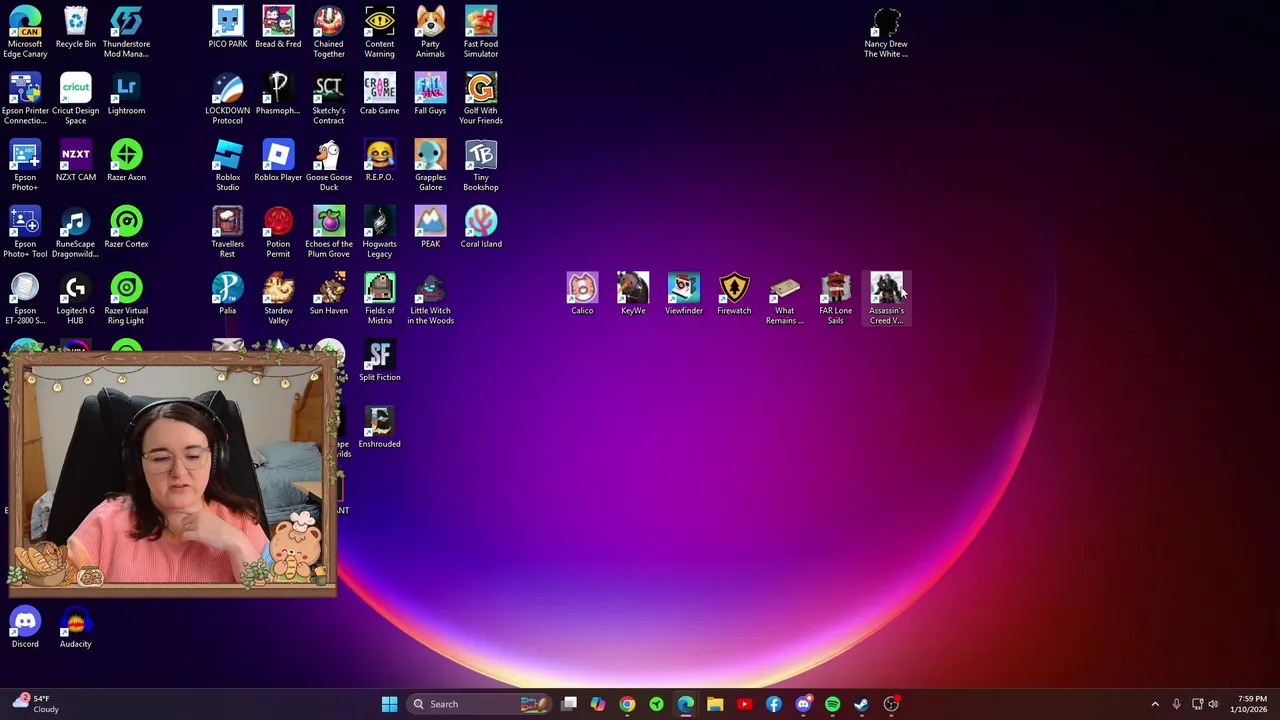Open the Lightroom desktop shortcut
This screenshot has width=1280, height=720.
[x=126, y=94]
